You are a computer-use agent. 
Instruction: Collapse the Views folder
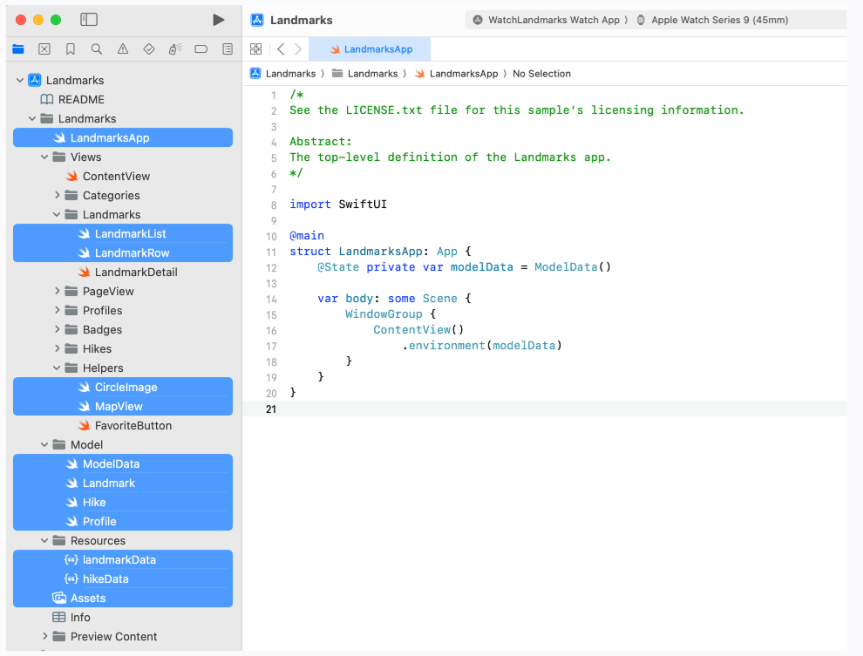pyautogui.click(x=45, y=157)
